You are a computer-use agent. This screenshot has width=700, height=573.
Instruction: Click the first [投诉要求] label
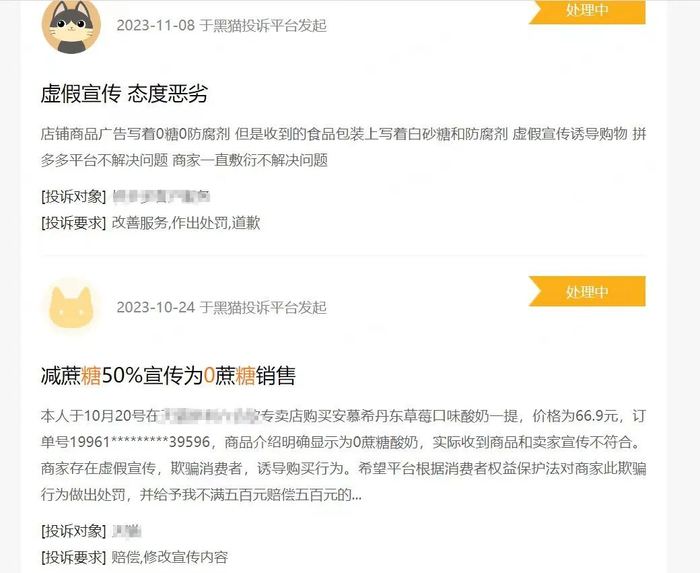pyautogui.click(x=73, y=223)
